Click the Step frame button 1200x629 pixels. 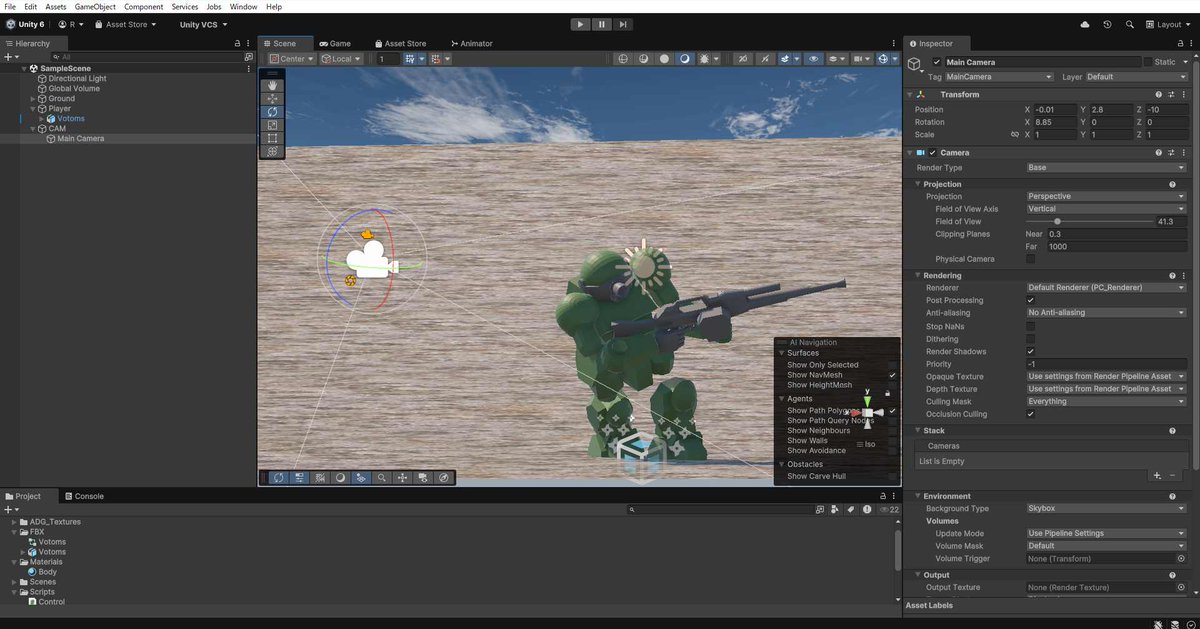[623, 24]
